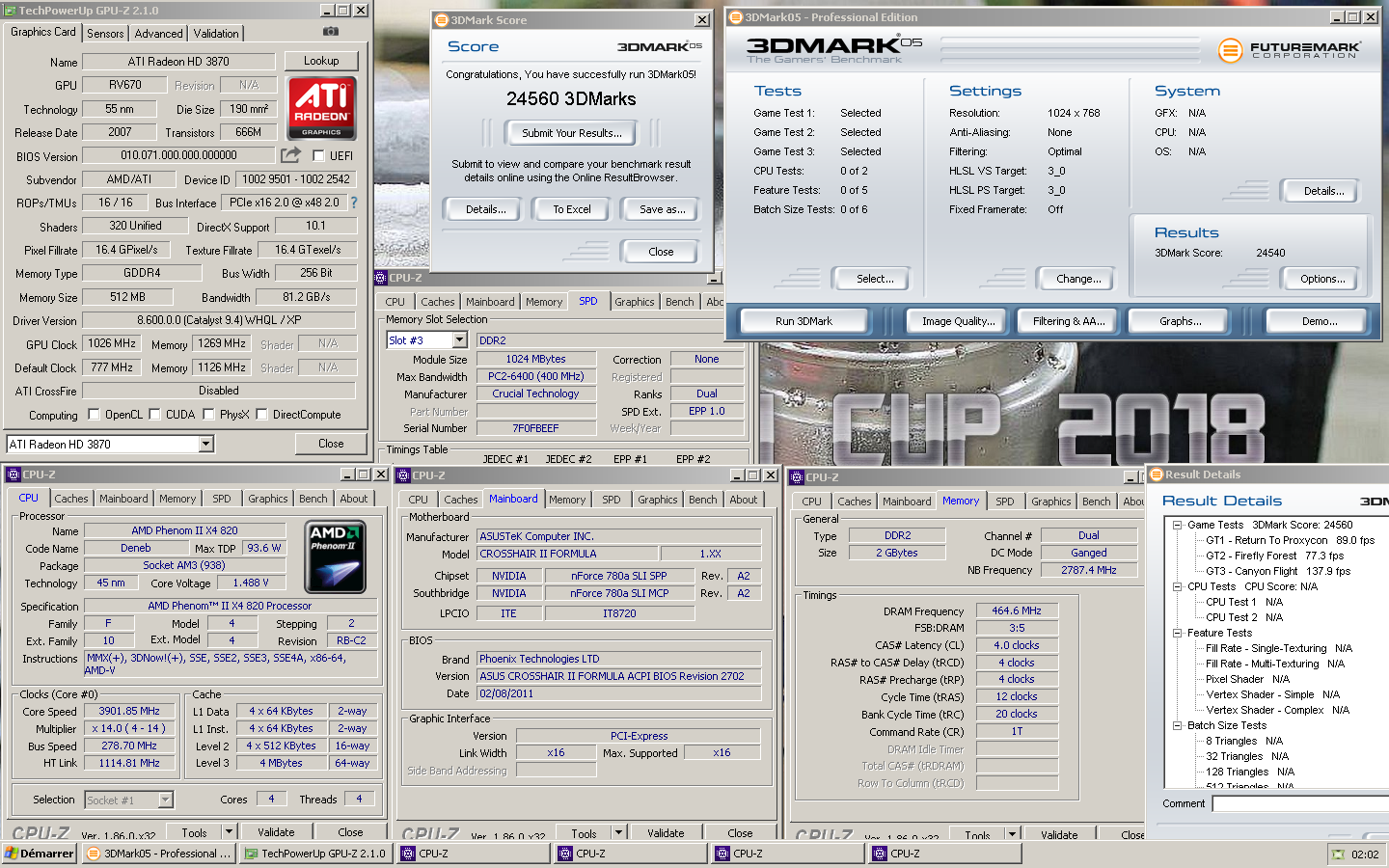Screen dimensions: 1389x868
Task: Toggle the UEFI checkbox in GPU-Z
Action: 319,155
